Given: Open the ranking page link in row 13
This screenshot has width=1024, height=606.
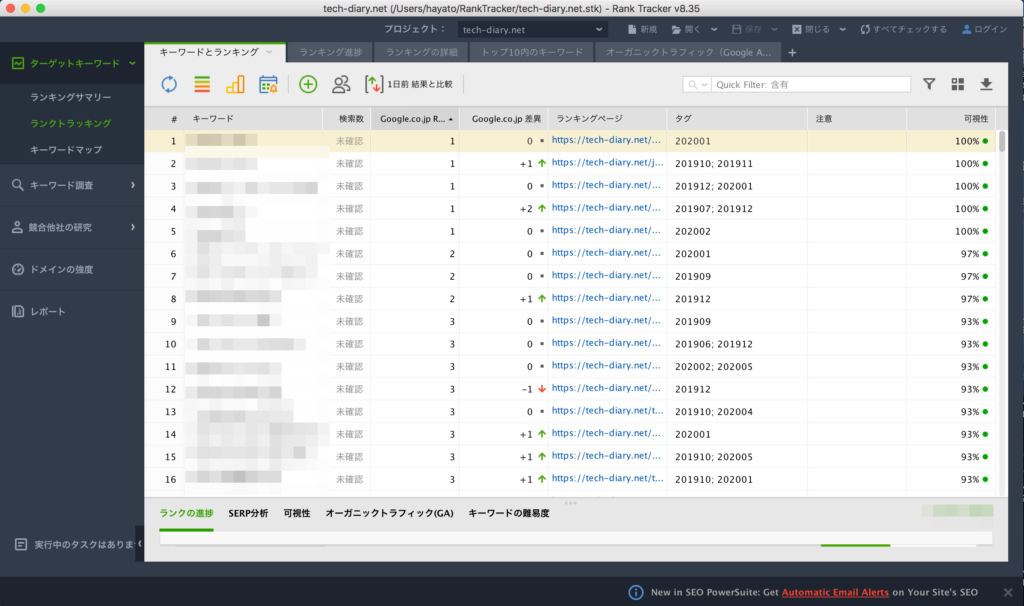Looking at the screenshot, I should point(607,411).
